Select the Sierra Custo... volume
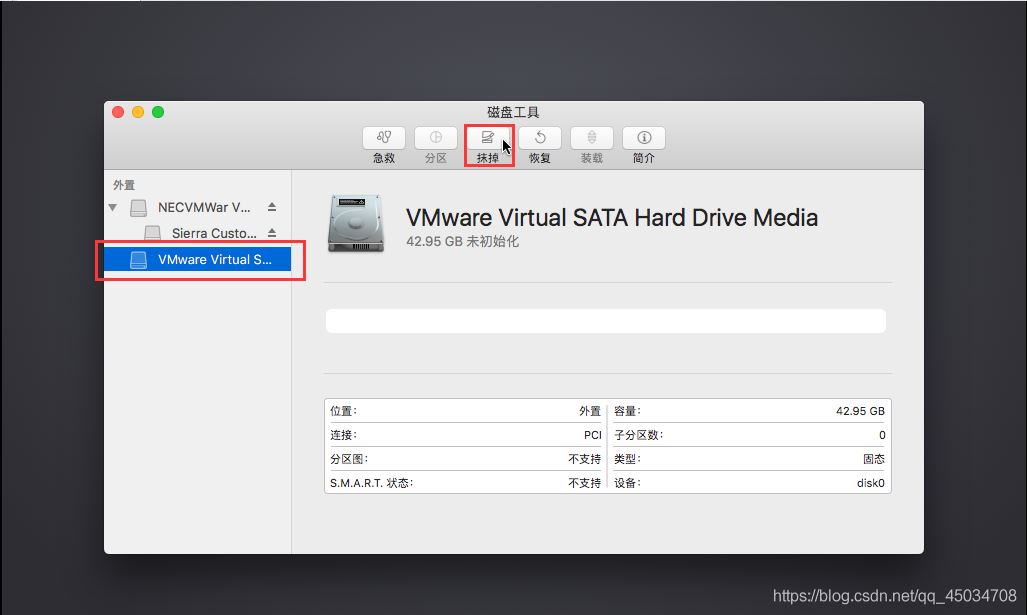Screen dimensions: 1027x615 click(198, 233)
